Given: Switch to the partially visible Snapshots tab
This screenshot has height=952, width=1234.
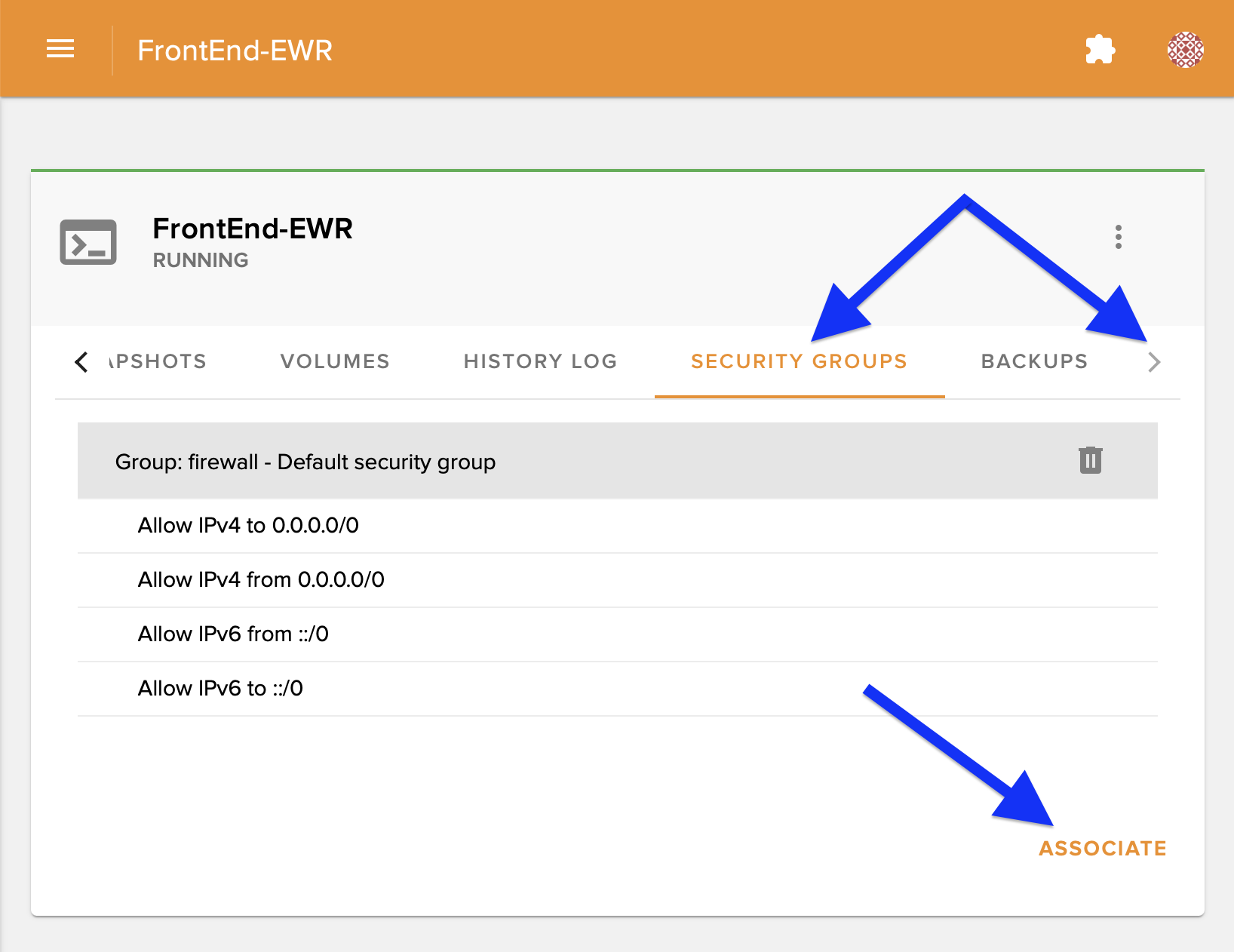Looking at the screenshot, I should coord(158,361).
